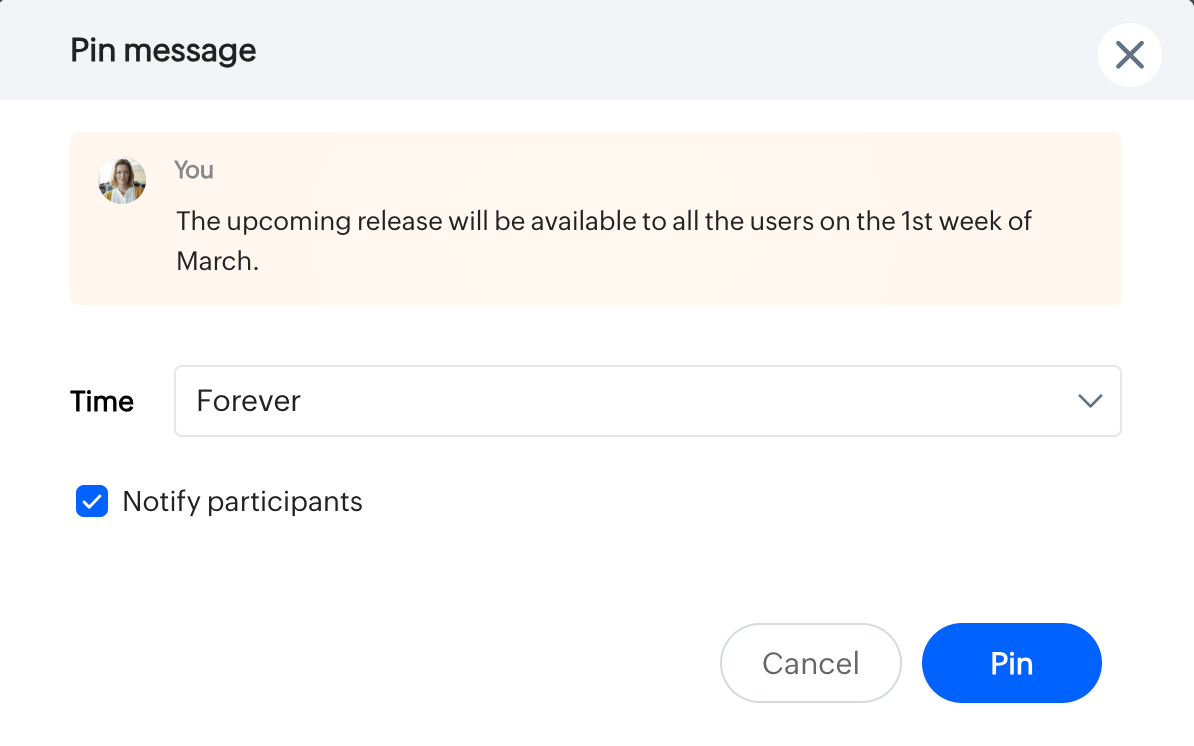The height and width of the screenshot is (746, 1194).
Task: Close the Pin message dialog
Action: click(x=1129, y=55)
